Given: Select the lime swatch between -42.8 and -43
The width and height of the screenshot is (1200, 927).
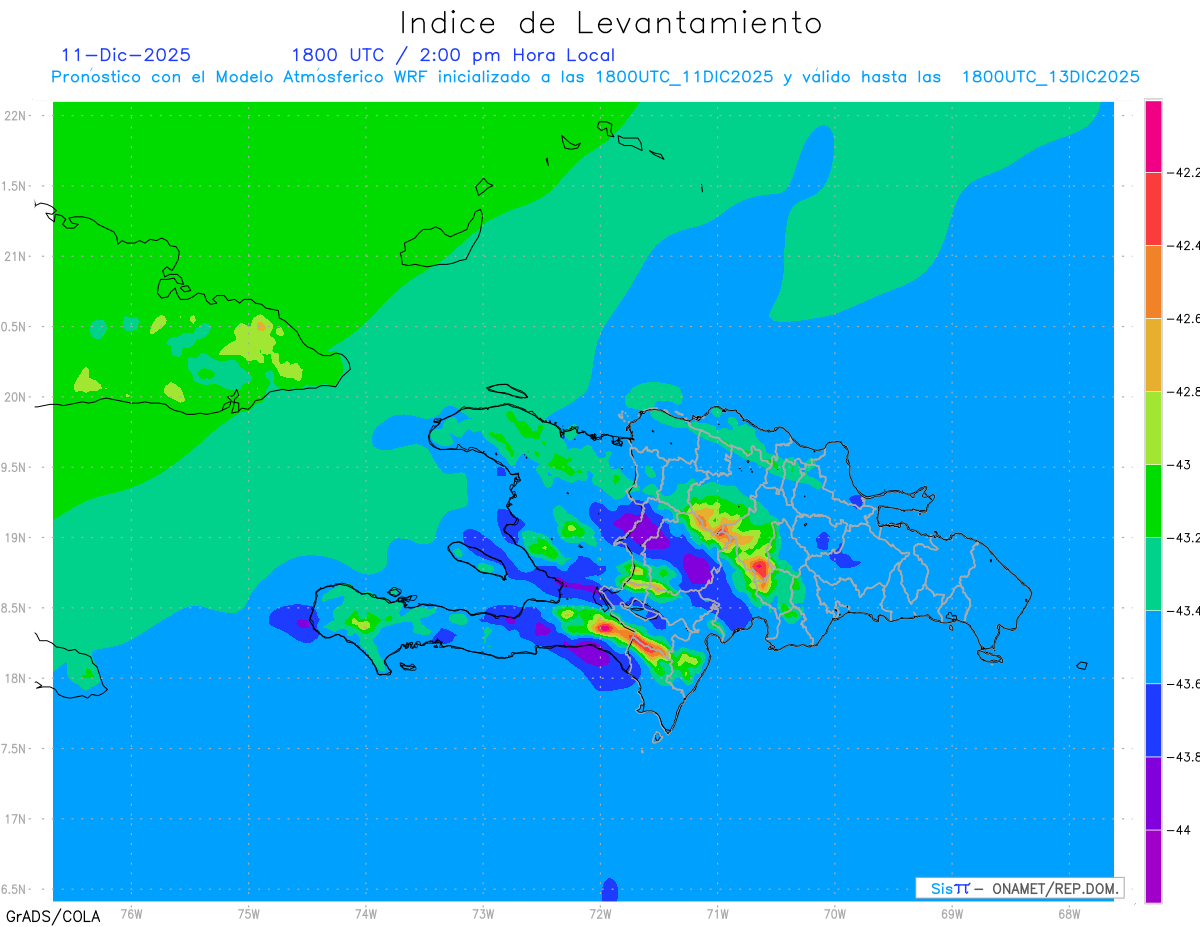Looking at the screenshot, I should (1153, 428).
